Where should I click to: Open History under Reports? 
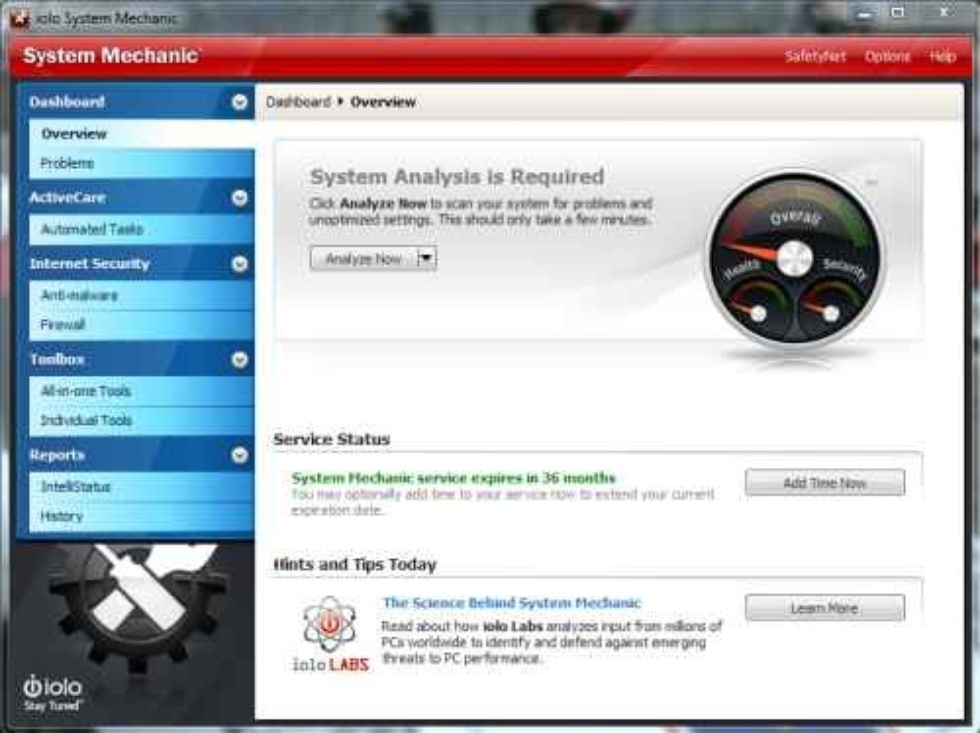[x=141, y=516]
